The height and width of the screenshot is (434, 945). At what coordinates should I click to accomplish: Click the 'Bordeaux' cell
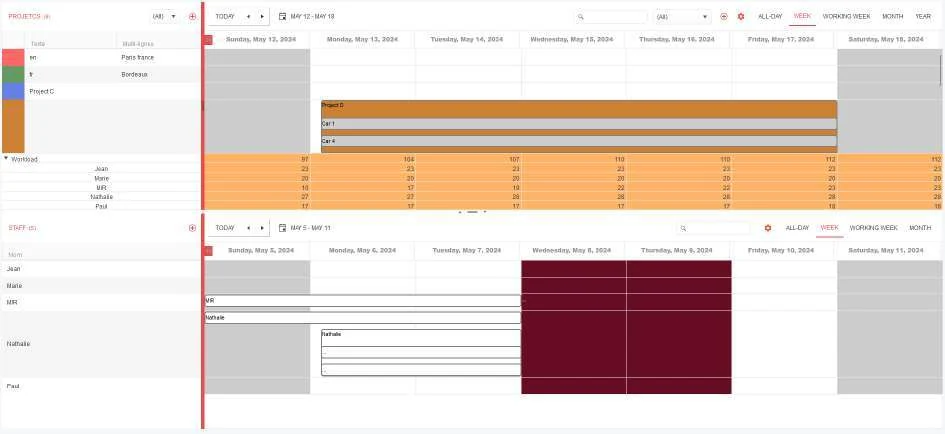coord(134,75)
